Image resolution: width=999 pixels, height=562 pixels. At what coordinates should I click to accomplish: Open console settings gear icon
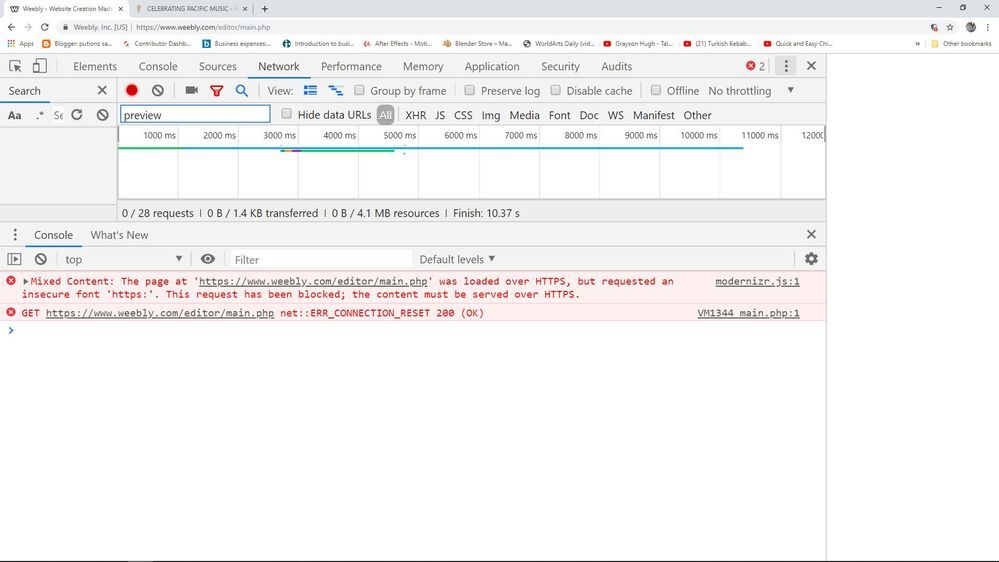tap(811, 259)
